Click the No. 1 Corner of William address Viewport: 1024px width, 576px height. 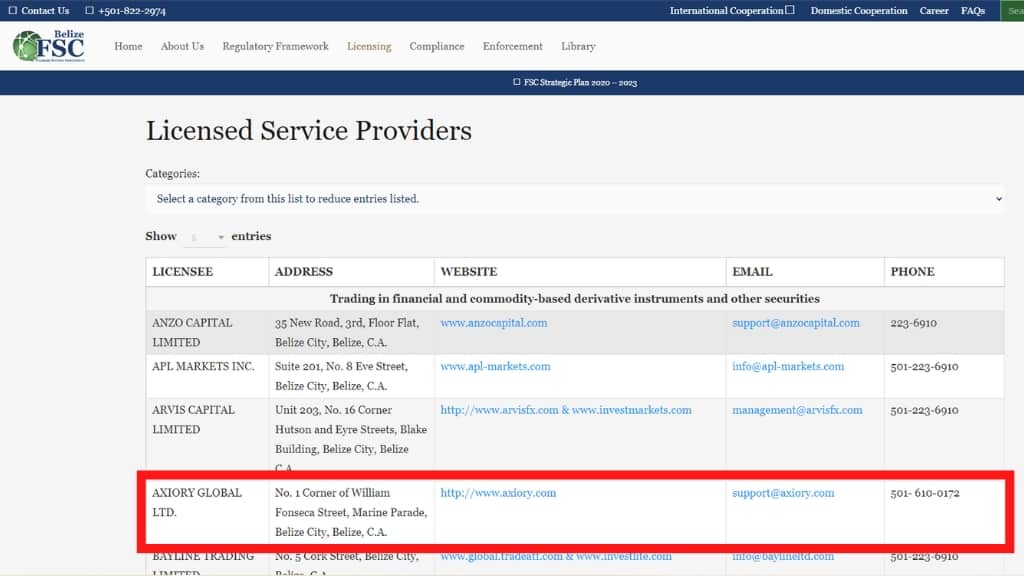tap(351, 513)
